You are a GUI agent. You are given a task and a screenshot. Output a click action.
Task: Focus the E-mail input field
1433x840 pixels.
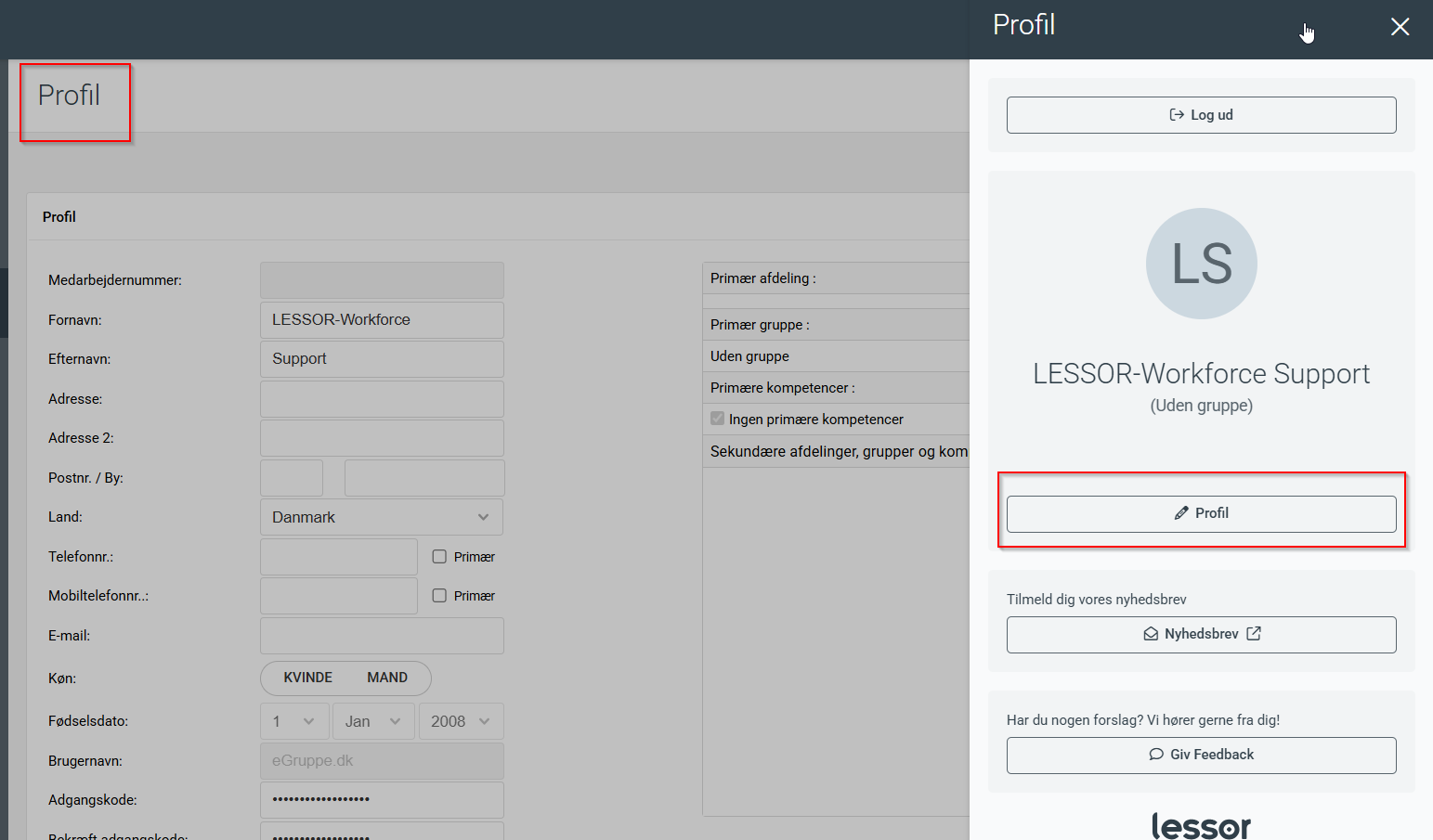click(x=382, y=636)
